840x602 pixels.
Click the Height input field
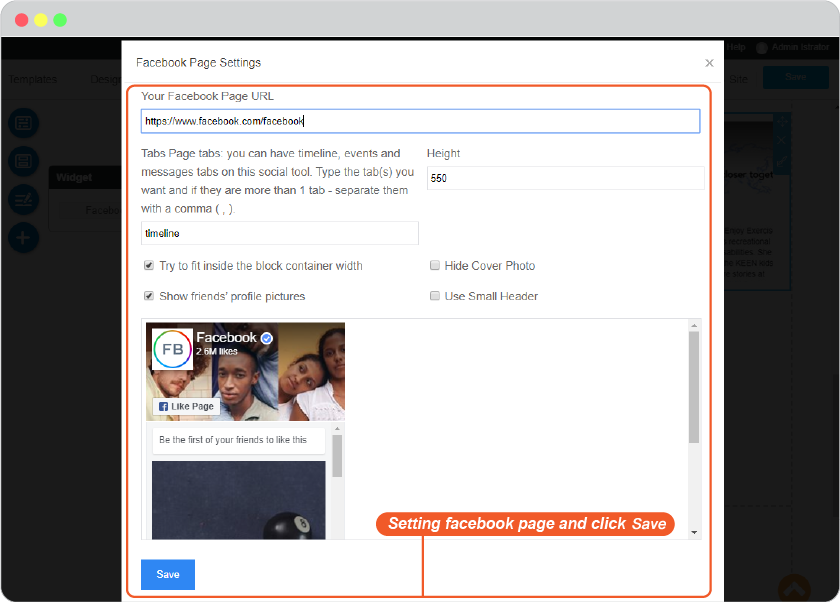coord(565,178)
